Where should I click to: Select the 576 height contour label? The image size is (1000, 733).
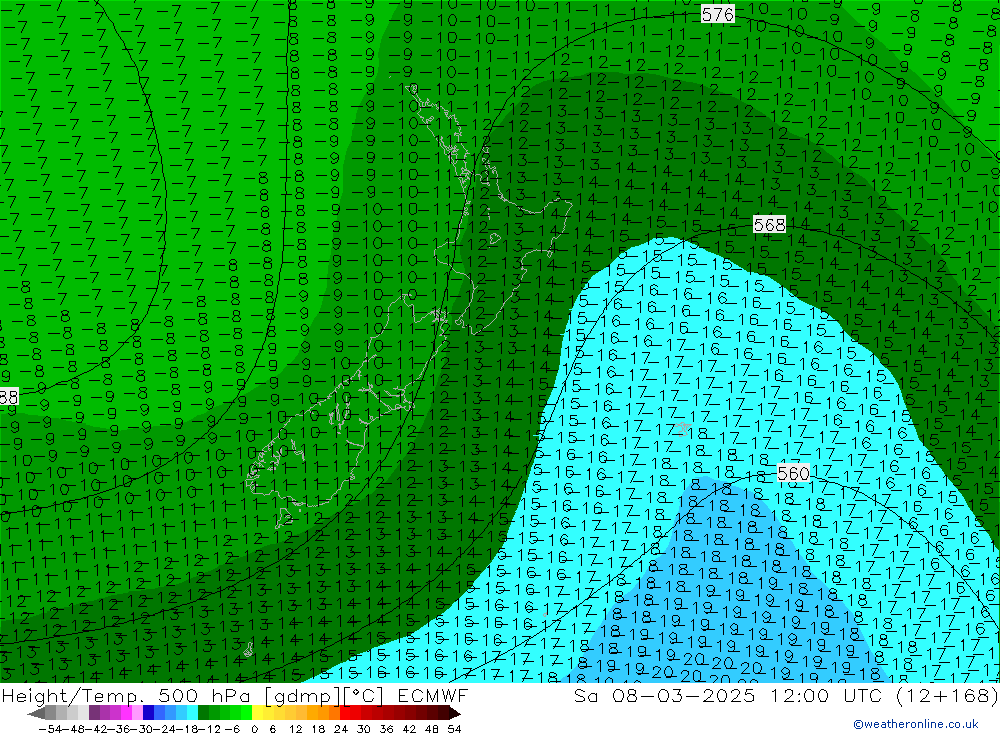pyautogui.click(x=717, y=14)
